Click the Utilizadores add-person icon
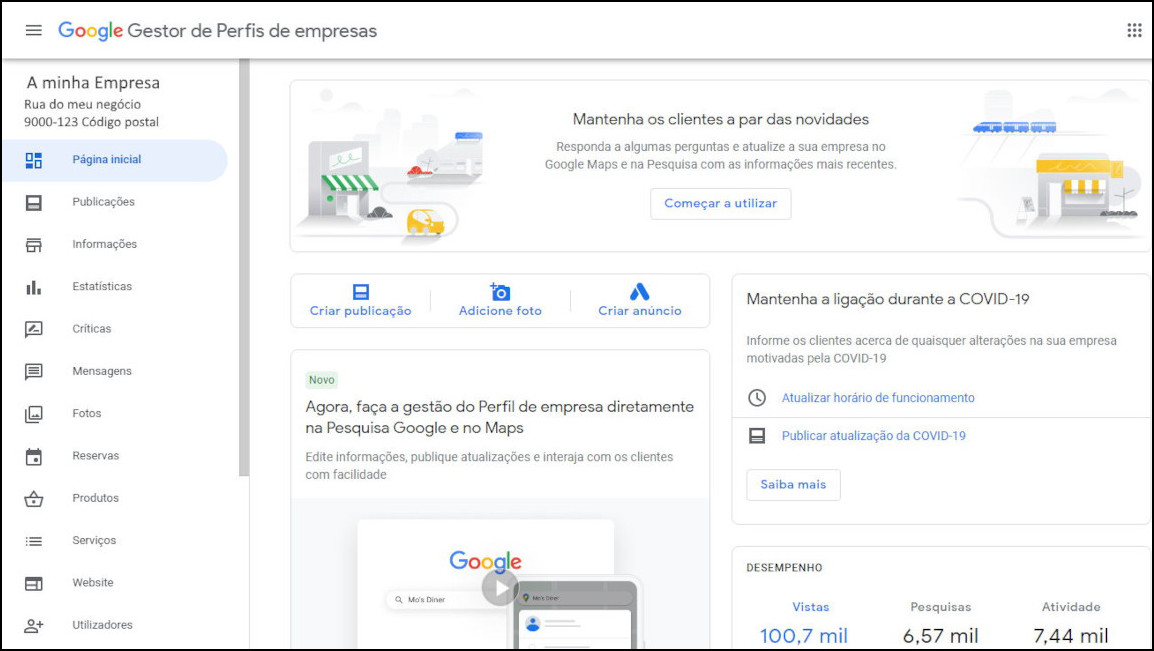 tap(34, 626)
